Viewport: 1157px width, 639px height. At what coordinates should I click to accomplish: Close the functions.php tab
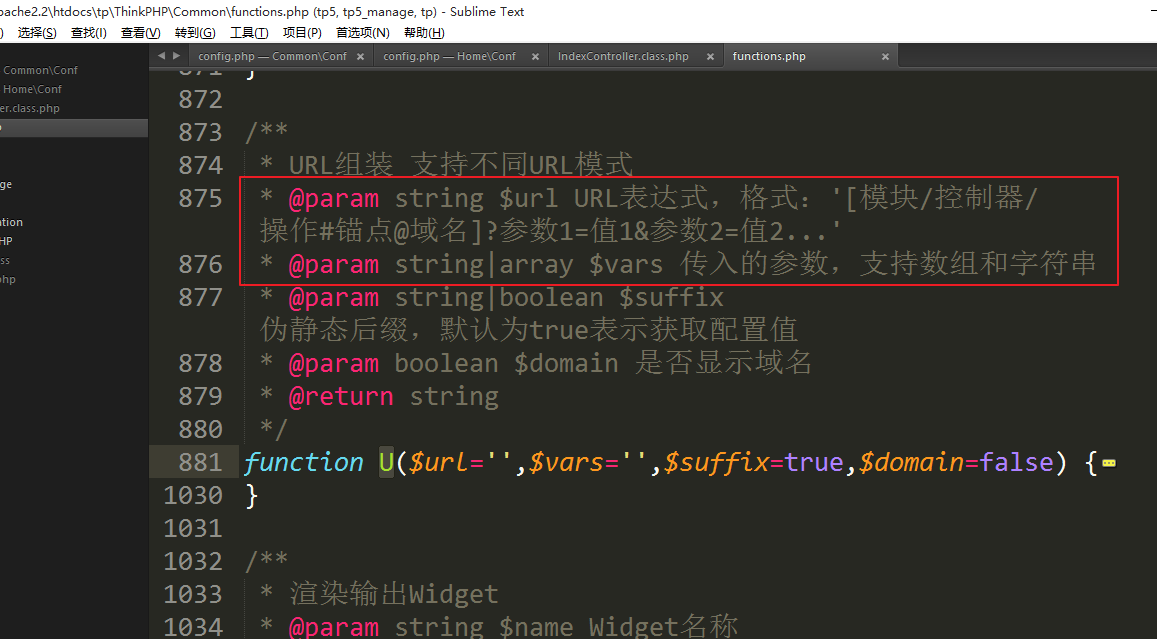coord(884,57)
